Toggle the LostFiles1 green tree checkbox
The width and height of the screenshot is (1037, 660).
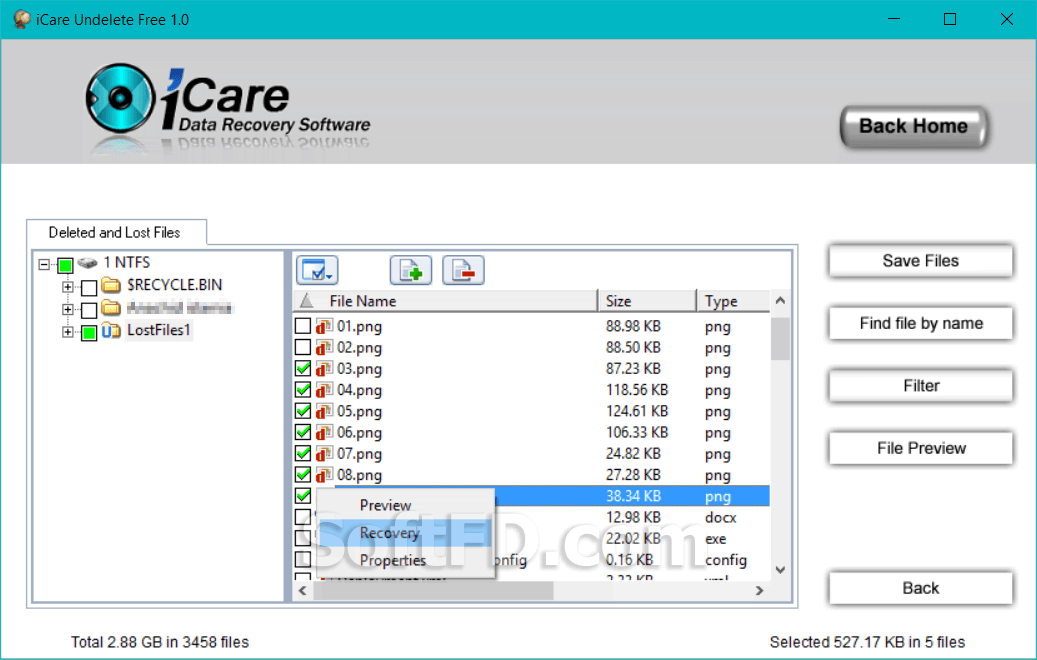pos(89,332)
